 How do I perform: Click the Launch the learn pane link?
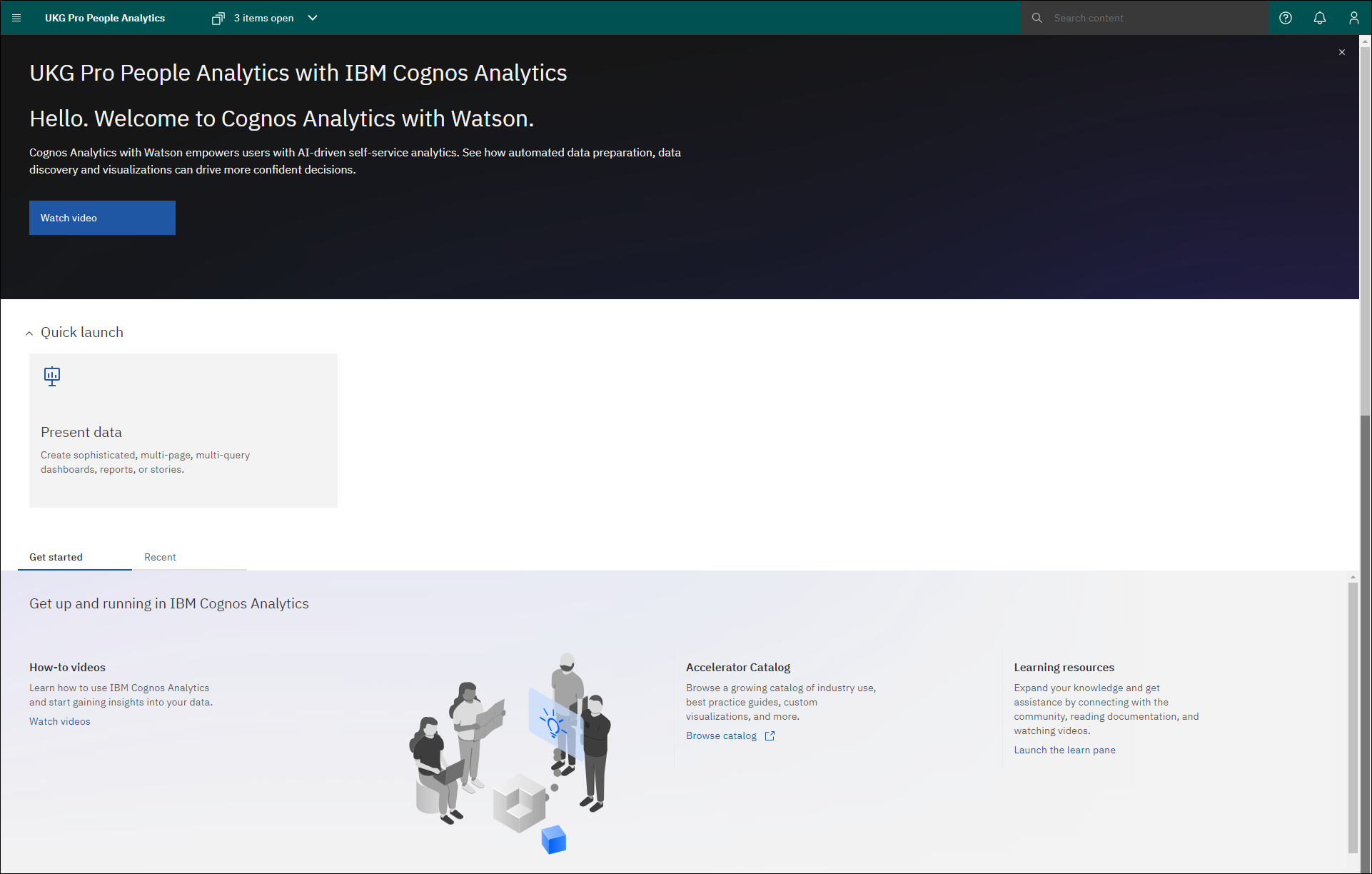(1064, 750)
